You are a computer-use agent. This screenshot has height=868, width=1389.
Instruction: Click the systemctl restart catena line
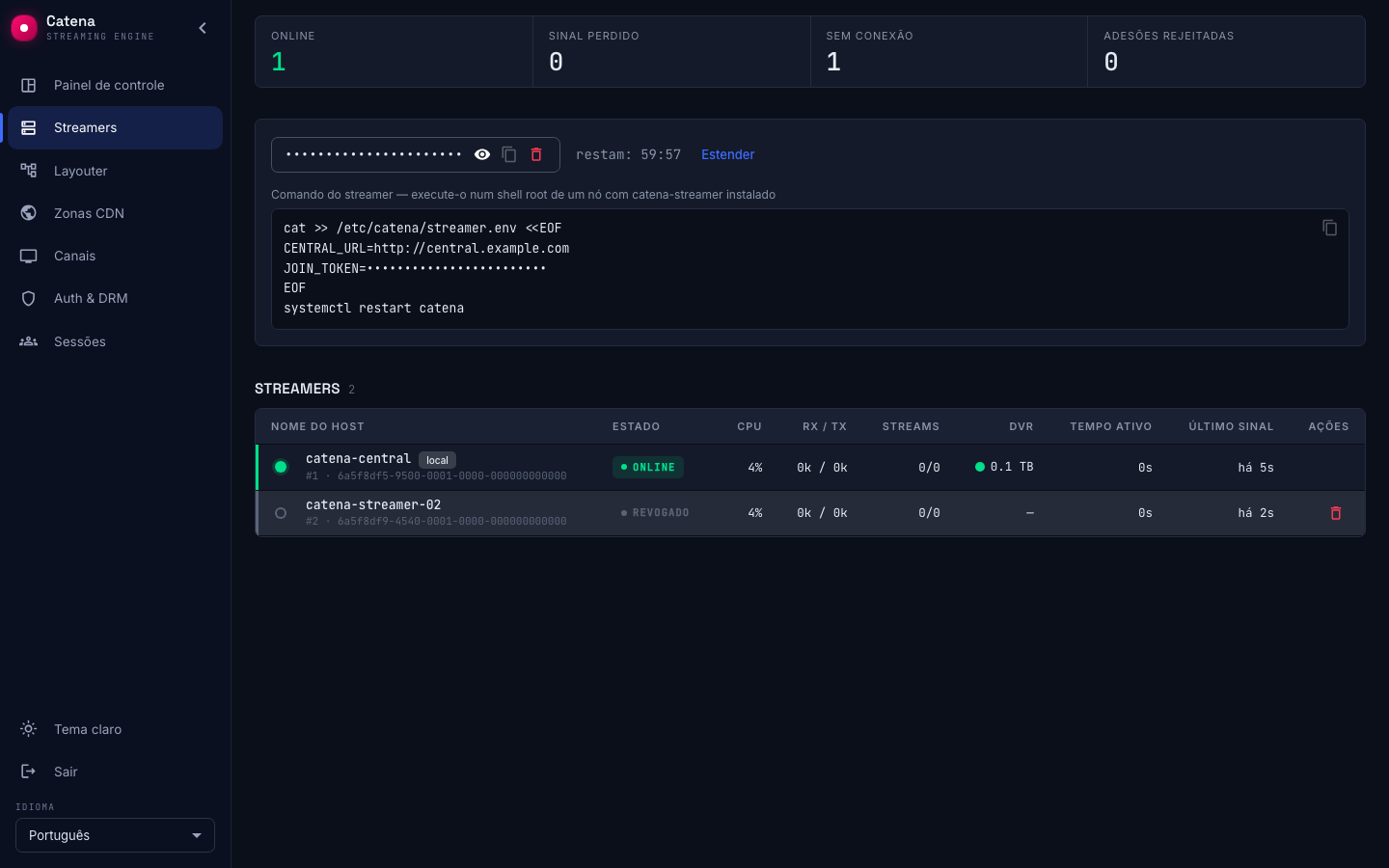373,309
